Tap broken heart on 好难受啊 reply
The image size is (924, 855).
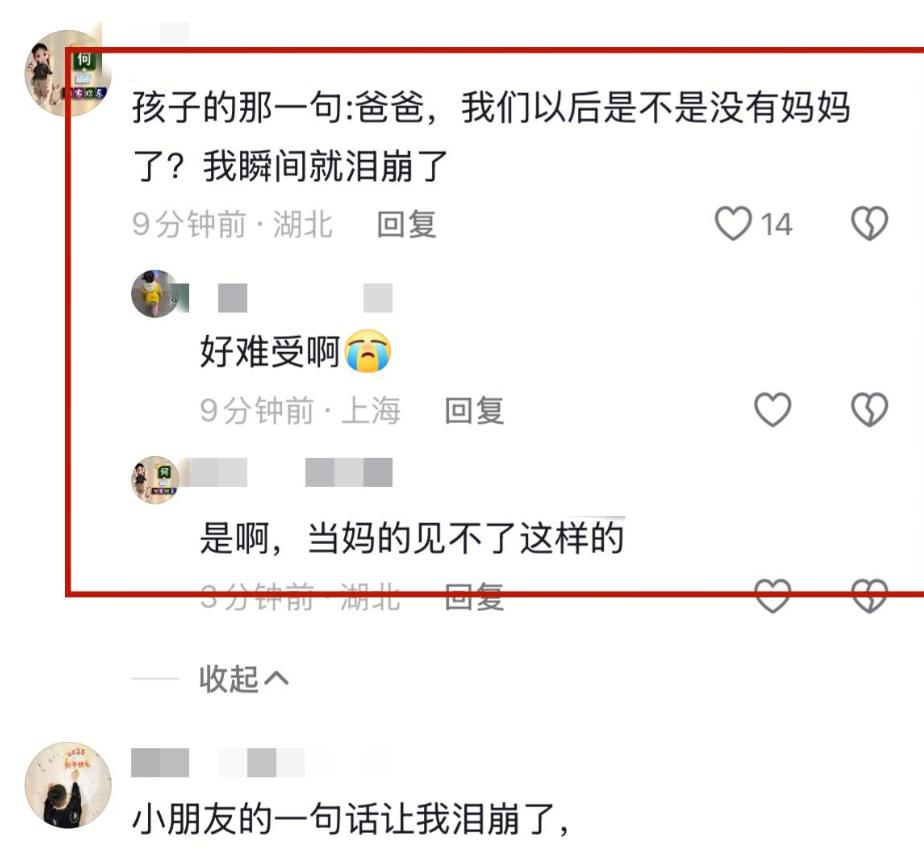click(x=869, y=410)
